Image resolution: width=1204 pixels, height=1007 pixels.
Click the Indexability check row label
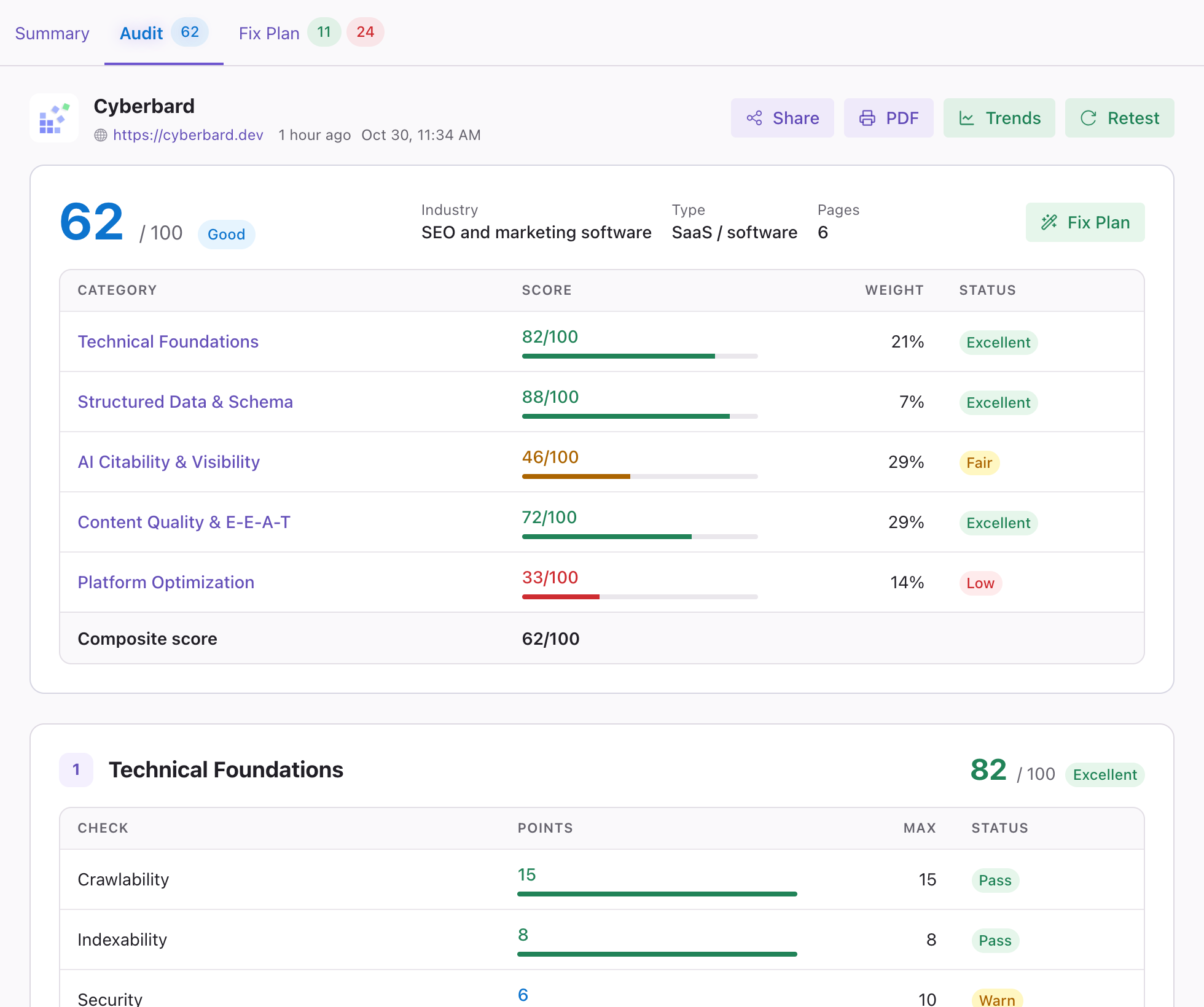122,939
